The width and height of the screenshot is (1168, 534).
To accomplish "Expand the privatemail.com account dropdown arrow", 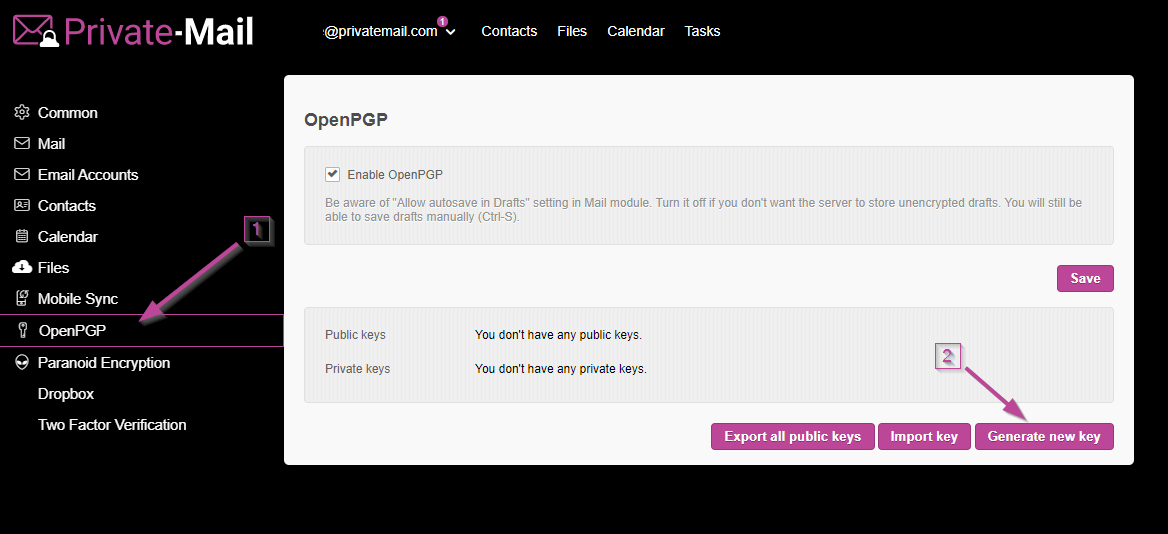I will point(451,32).
